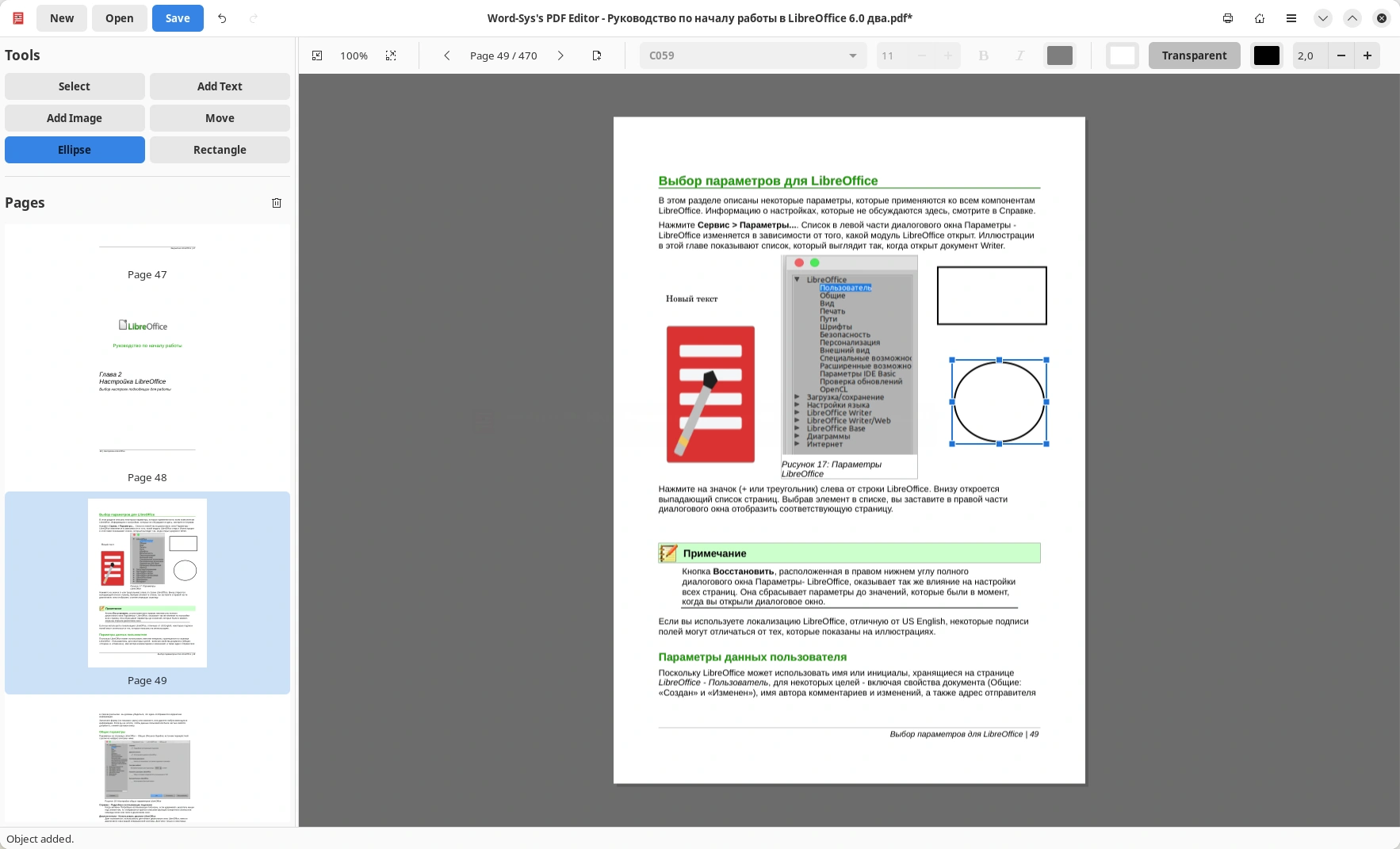
Task: Click the undo arrow icon
Action: pos(222,18)
